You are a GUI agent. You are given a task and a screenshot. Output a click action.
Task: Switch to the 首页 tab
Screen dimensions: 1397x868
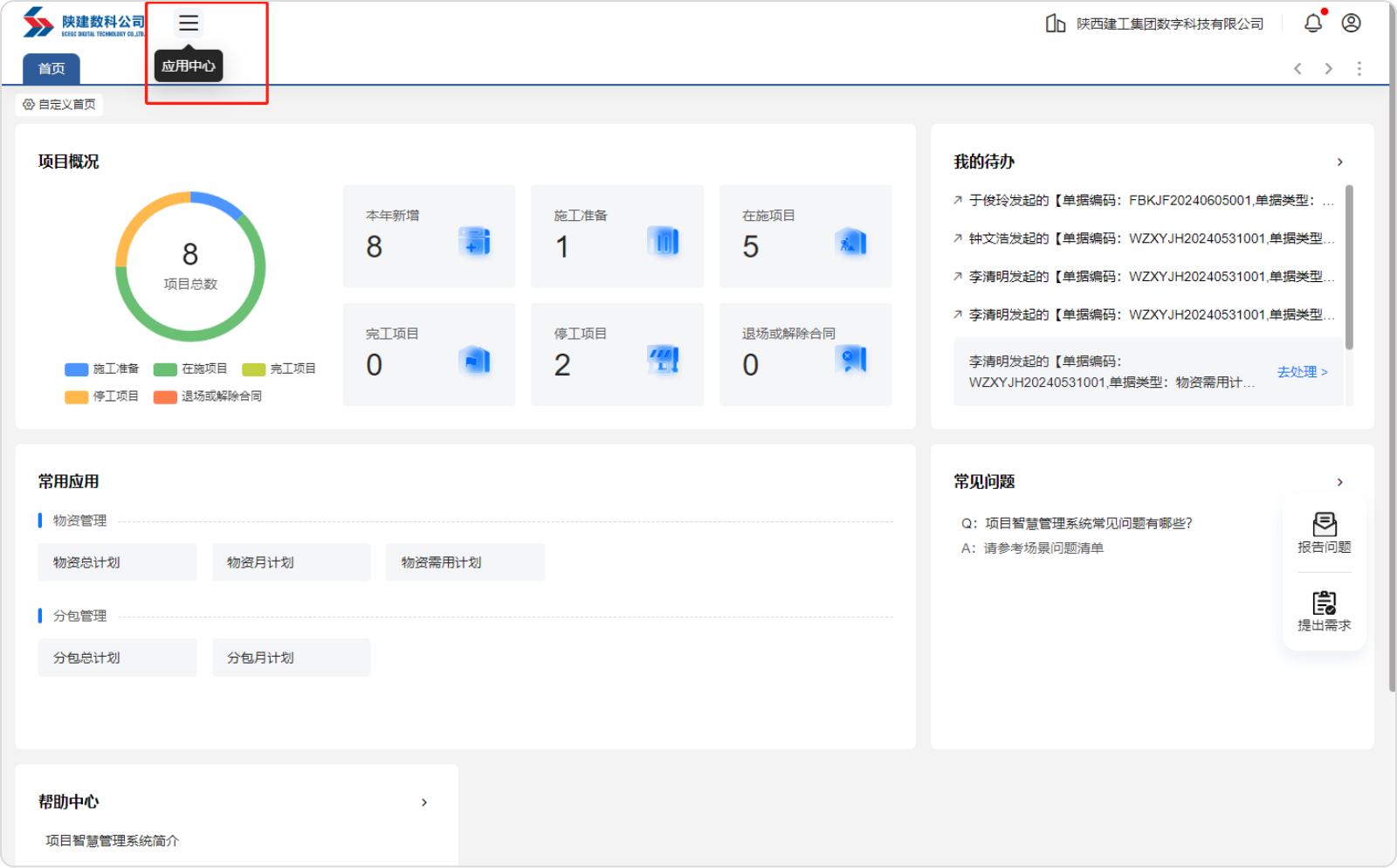52,69
